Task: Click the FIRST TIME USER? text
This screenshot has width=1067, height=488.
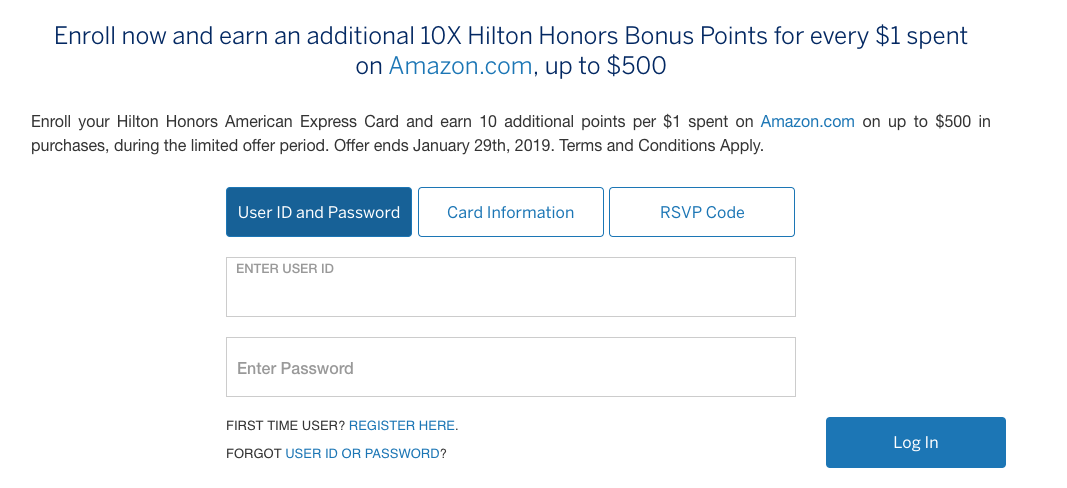Action: click(285, 425)
